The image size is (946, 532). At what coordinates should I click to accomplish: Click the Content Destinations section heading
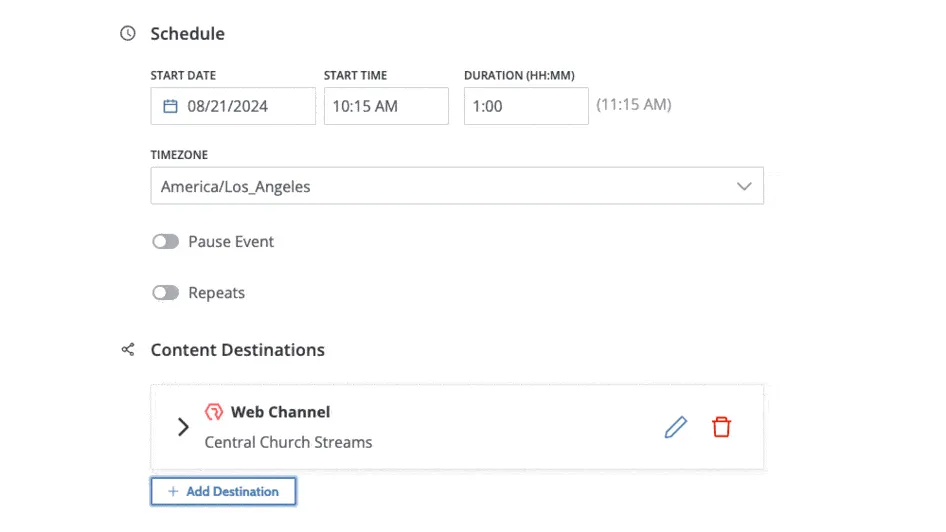[237, 349]
